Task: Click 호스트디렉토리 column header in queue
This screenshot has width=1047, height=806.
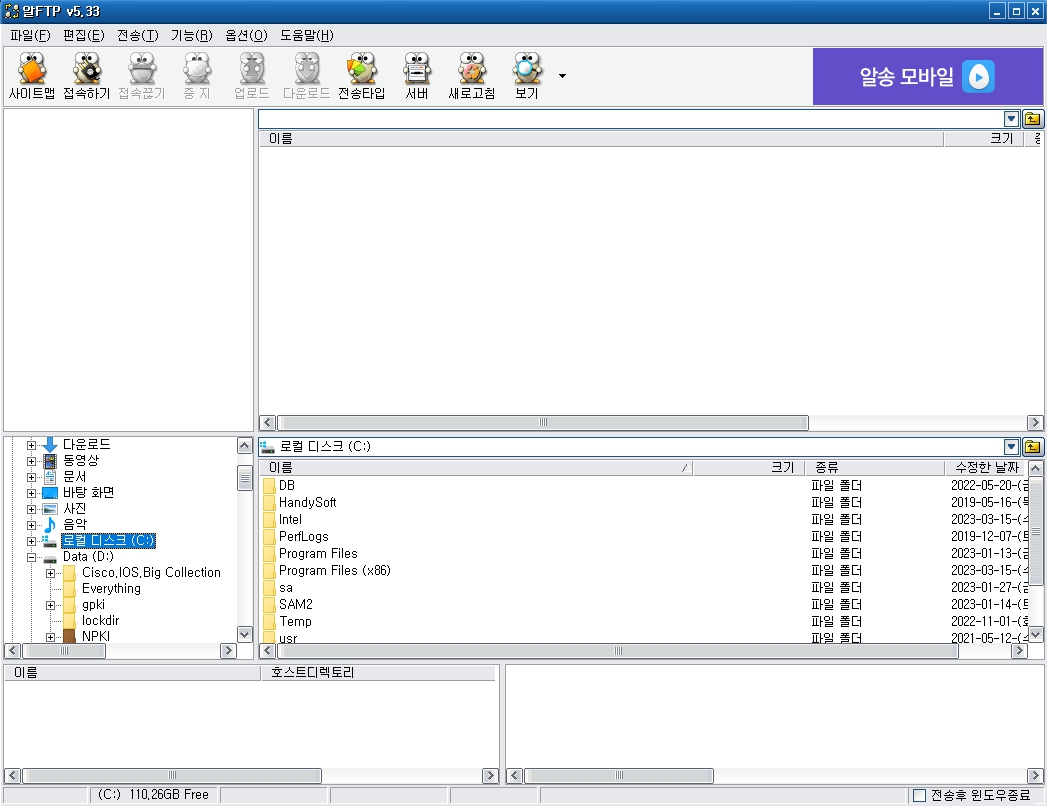Action: click(378, 673)
